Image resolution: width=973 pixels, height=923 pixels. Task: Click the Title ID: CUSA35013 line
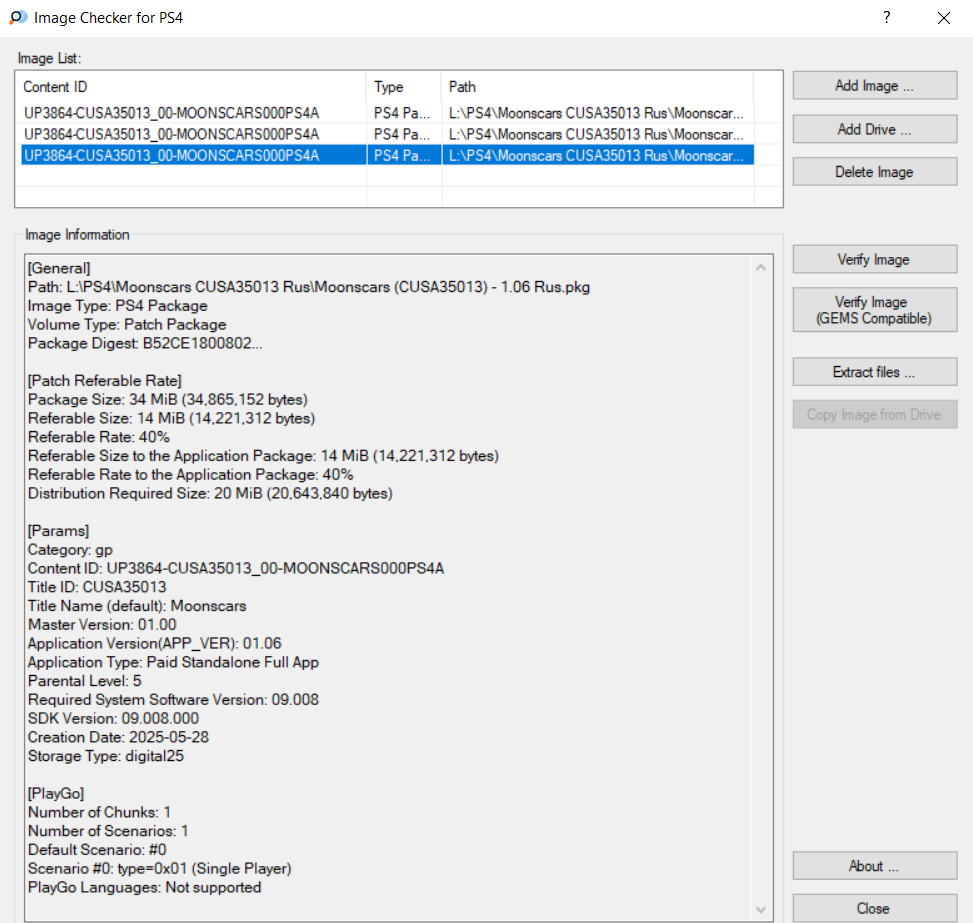tap(97, 587)
